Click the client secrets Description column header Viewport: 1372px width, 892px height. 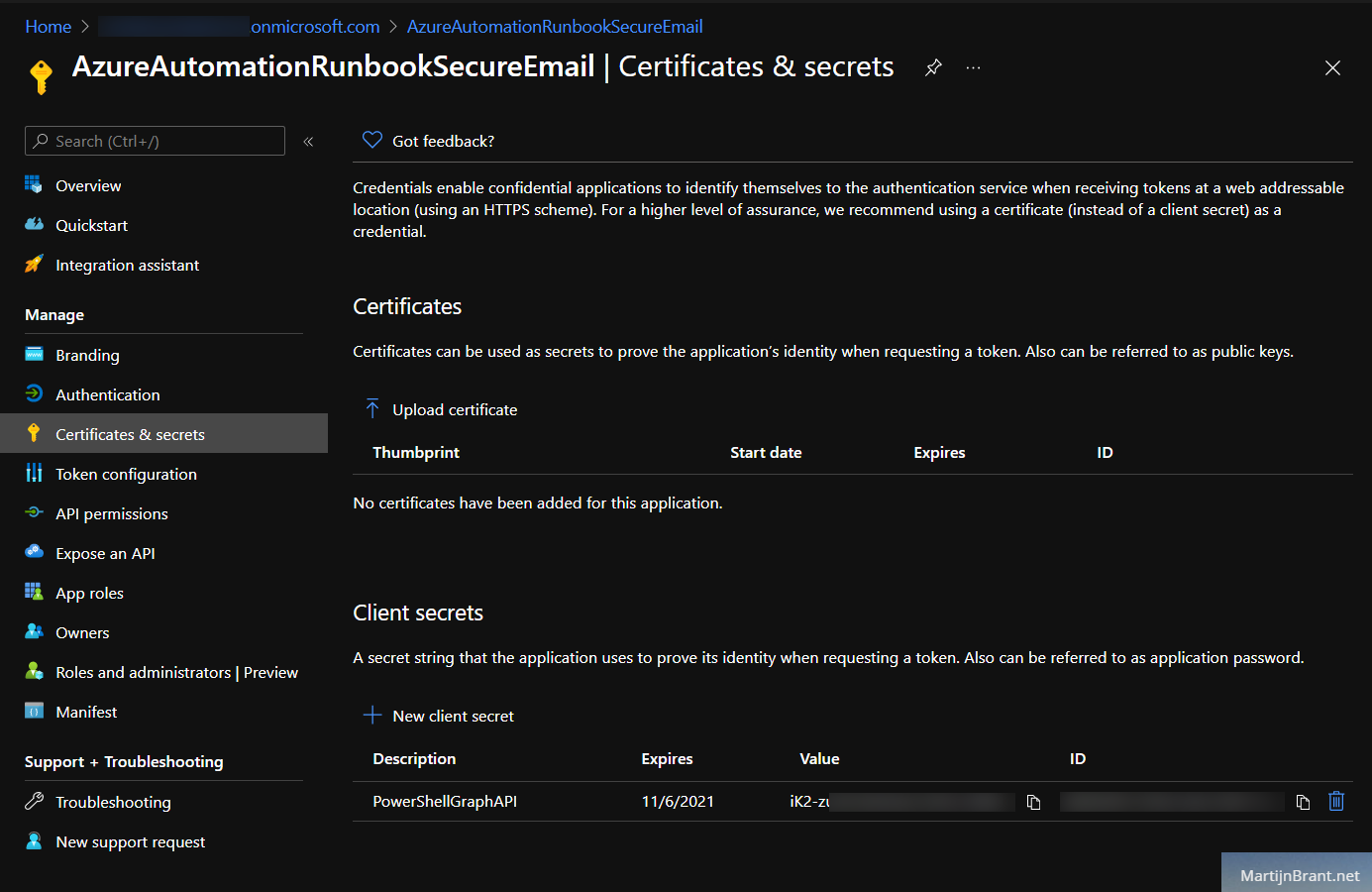(414, 758)
